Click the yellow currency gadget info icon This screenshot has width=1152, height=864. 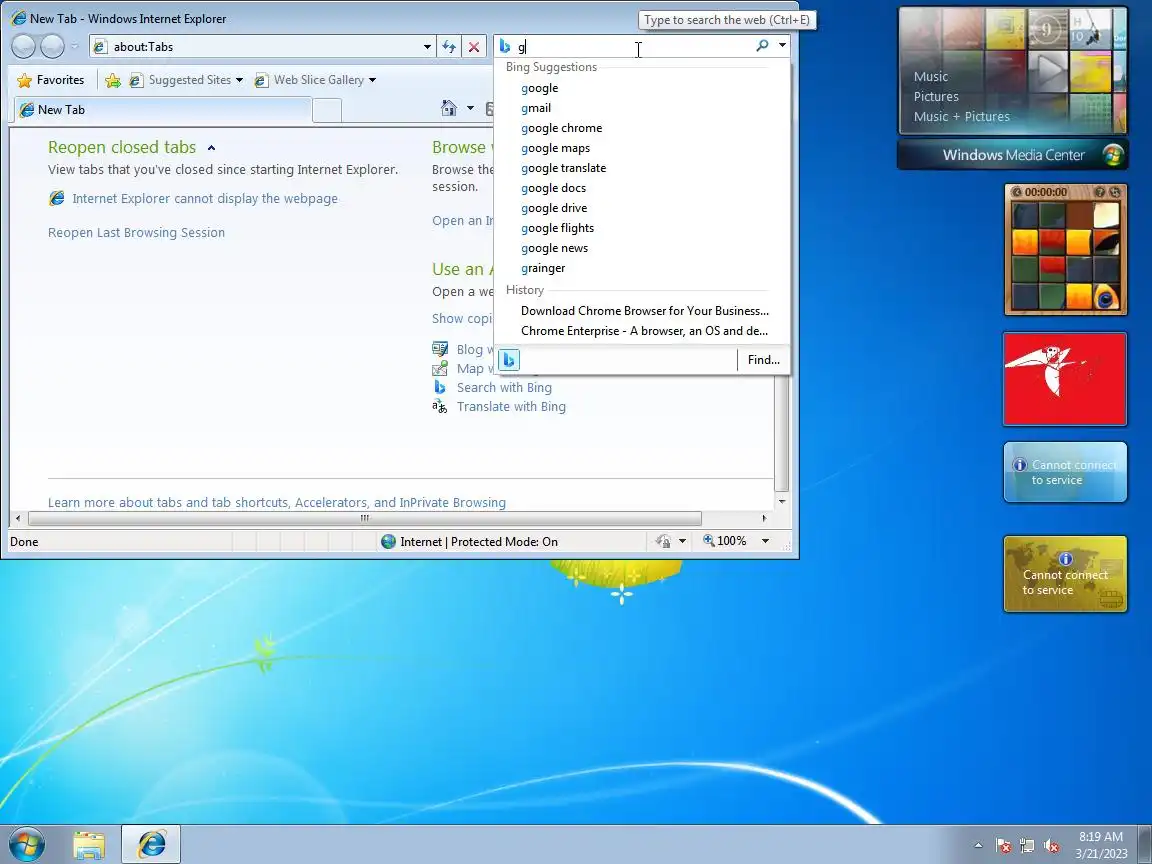tap(1065, 558)
